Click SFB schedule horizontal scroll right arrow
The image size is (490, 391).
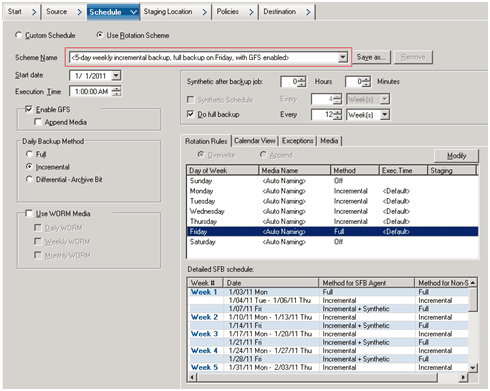(463, 377)
